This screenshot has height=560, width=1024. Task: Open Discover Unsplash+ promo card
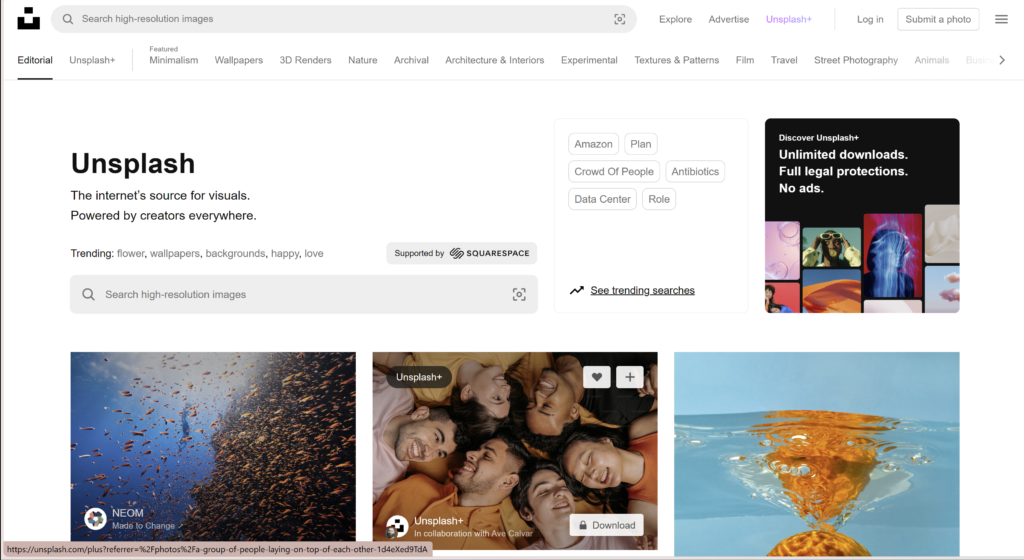click(862, 215)
